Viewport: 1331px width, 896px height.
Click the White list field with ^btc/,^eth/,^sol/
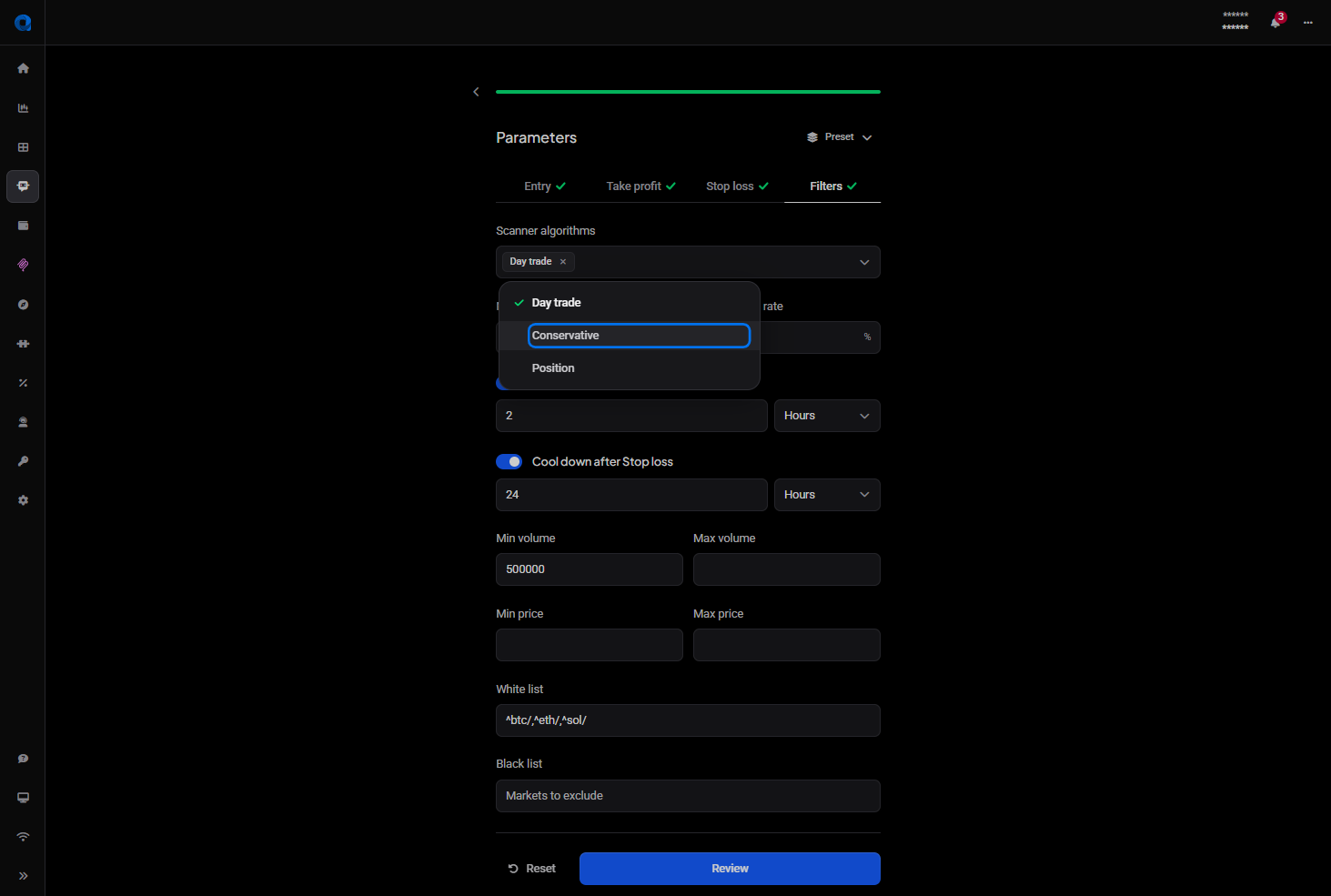(x=688, y=720)
